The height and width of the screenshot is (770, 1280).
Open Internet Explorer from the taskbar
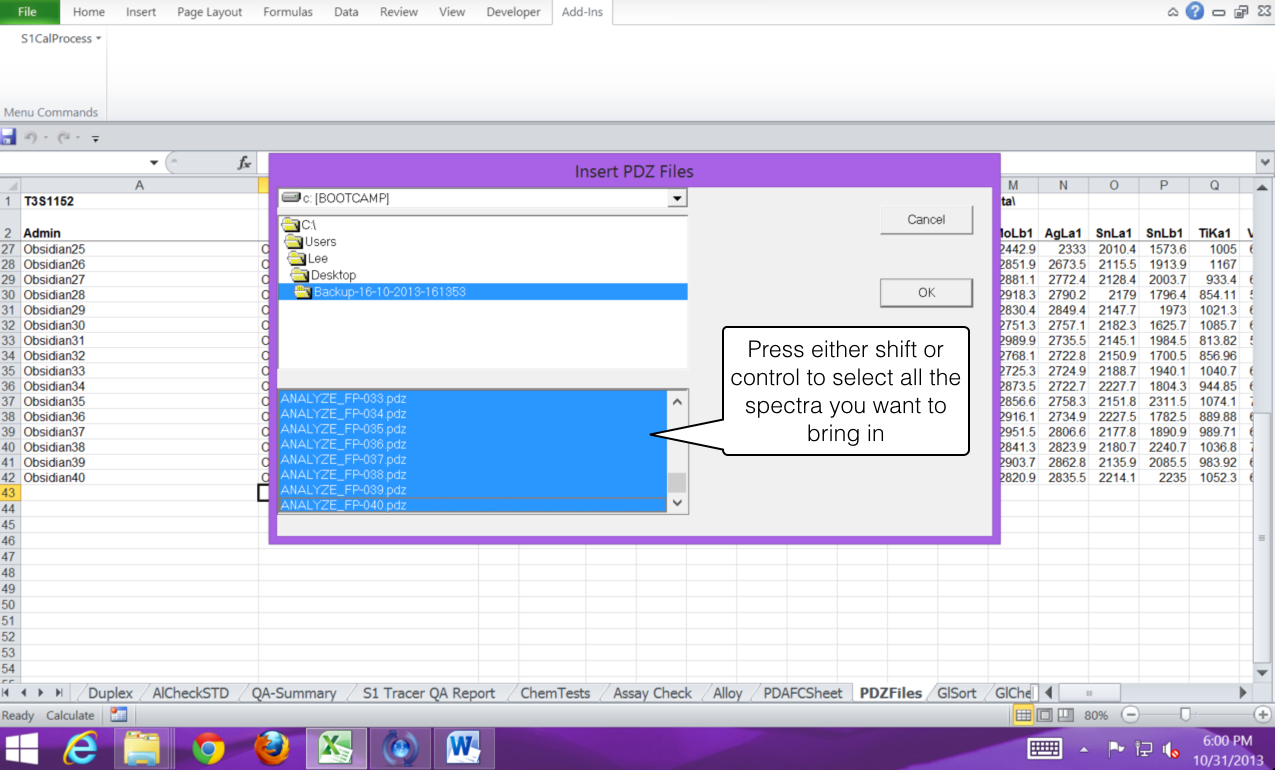80,747
